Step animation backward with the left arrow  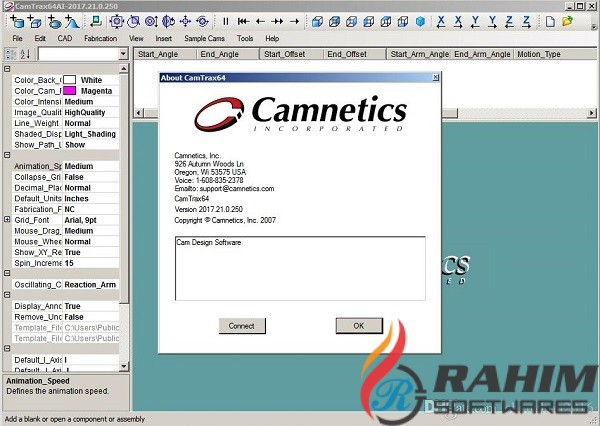(260, 21)
